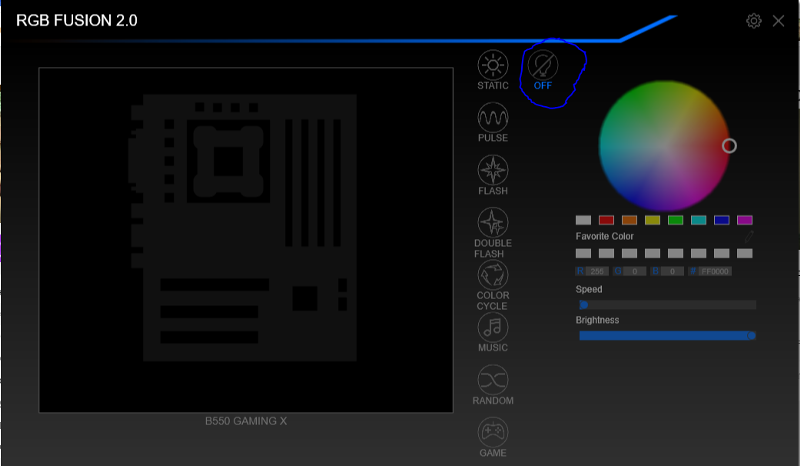The width and height of the screenshot is (800, 466).
Task: Choose the green preset color swatch
Action: [675, 220]
